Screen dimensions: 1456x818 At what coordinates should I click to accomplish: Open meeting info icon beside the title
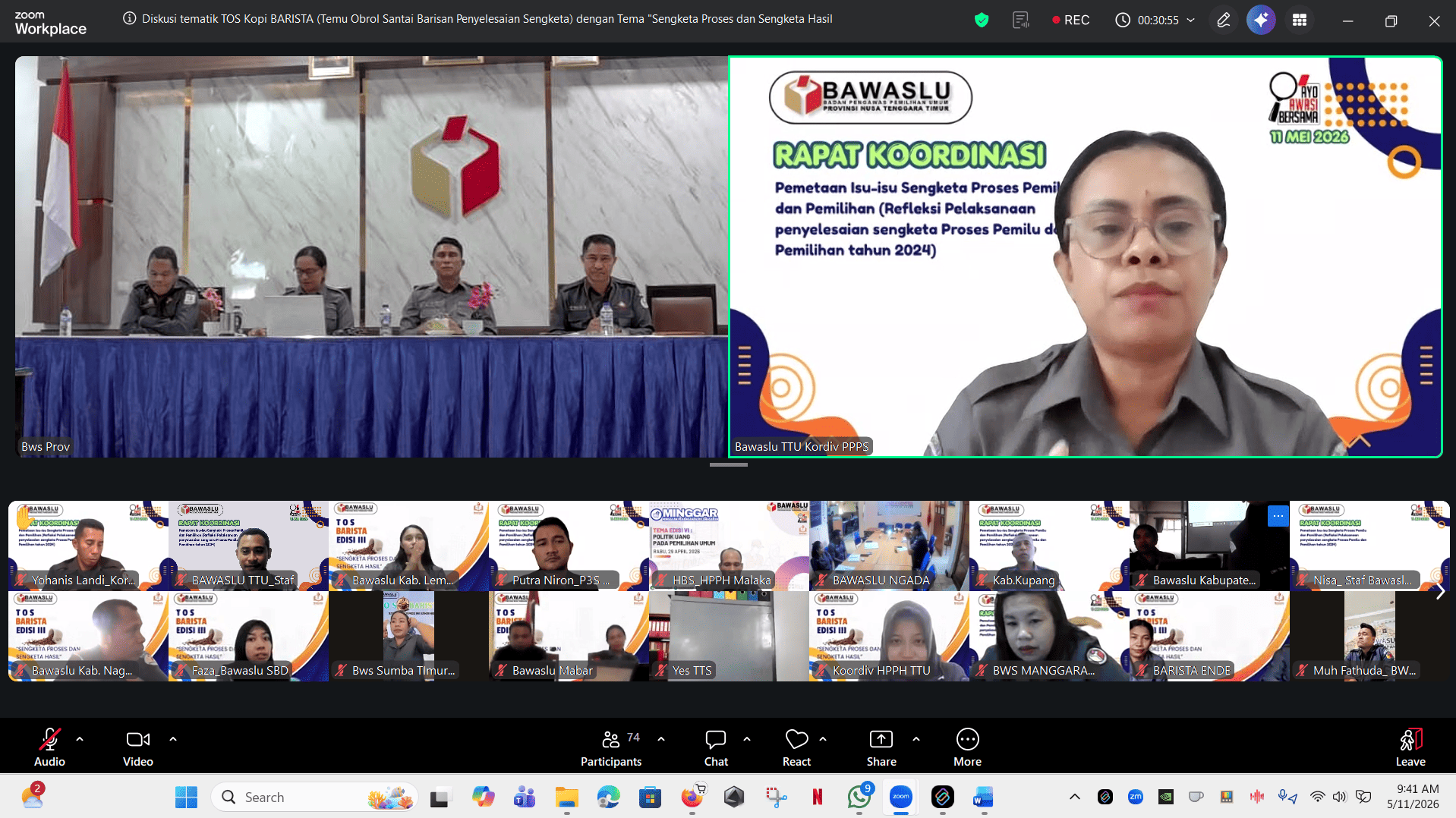point(130,19)
